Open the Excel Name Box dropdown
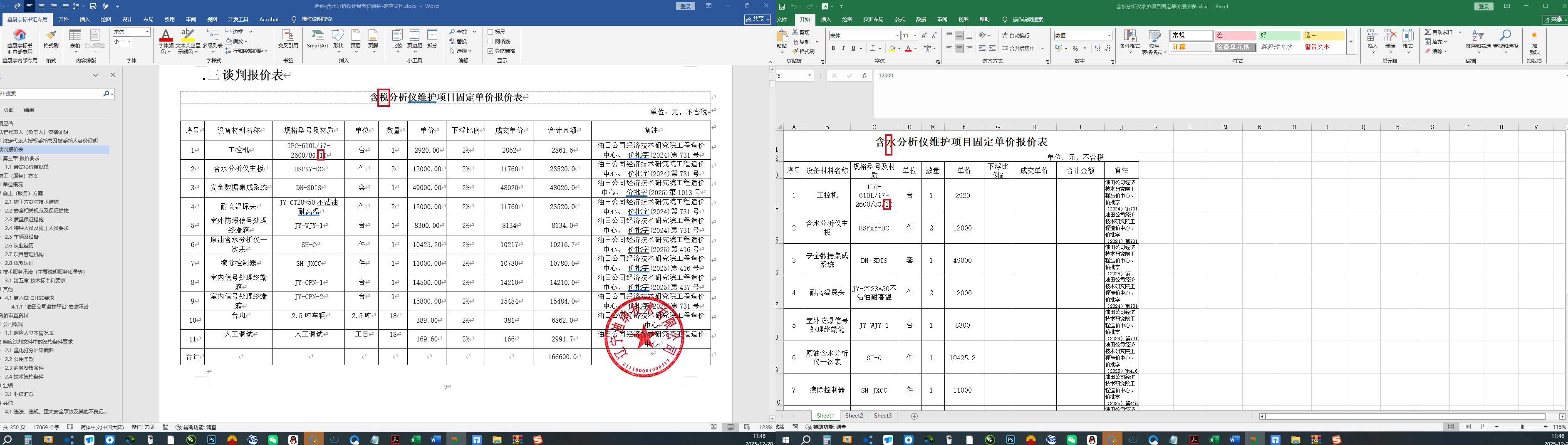1568x445 pixels. (x=810, y=76)
